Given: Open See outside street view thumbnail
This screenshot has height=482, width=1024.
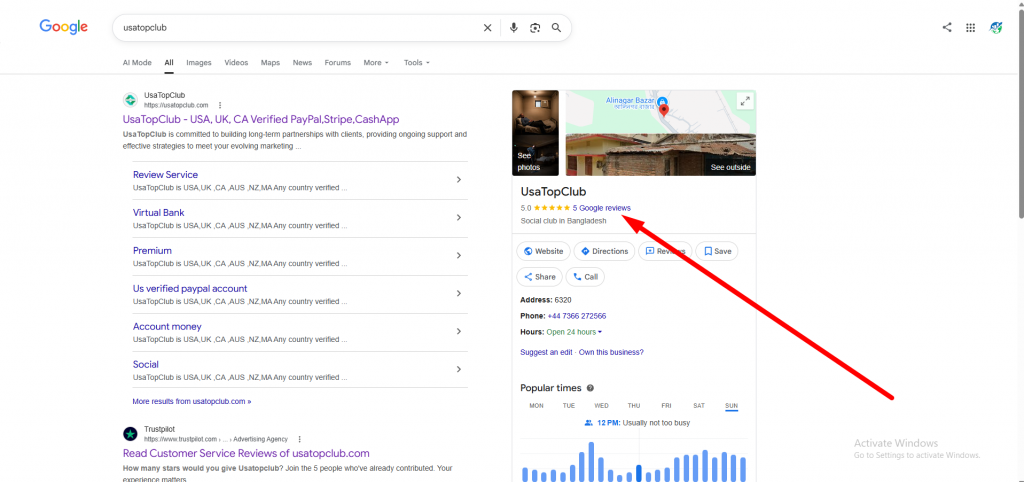Looking at the screenshot, I should pyautogui.click(x=661, y=155).
